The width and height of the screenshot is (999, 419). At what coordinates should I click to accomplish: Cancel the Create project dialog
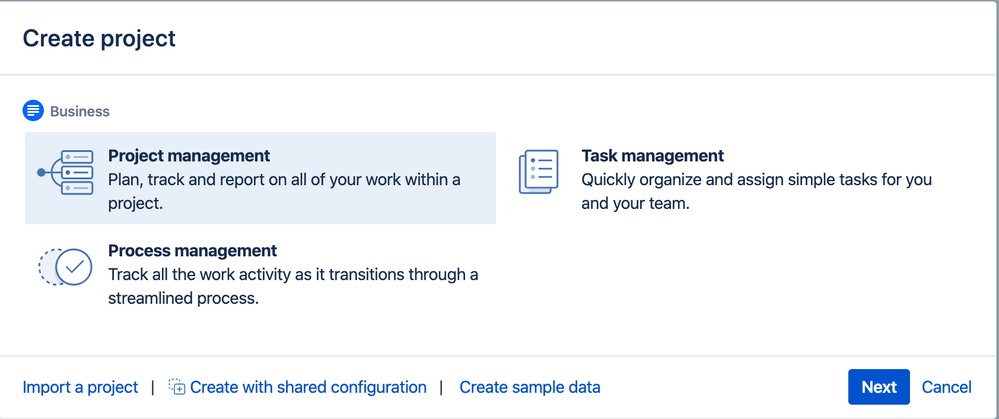pos(947,387)
